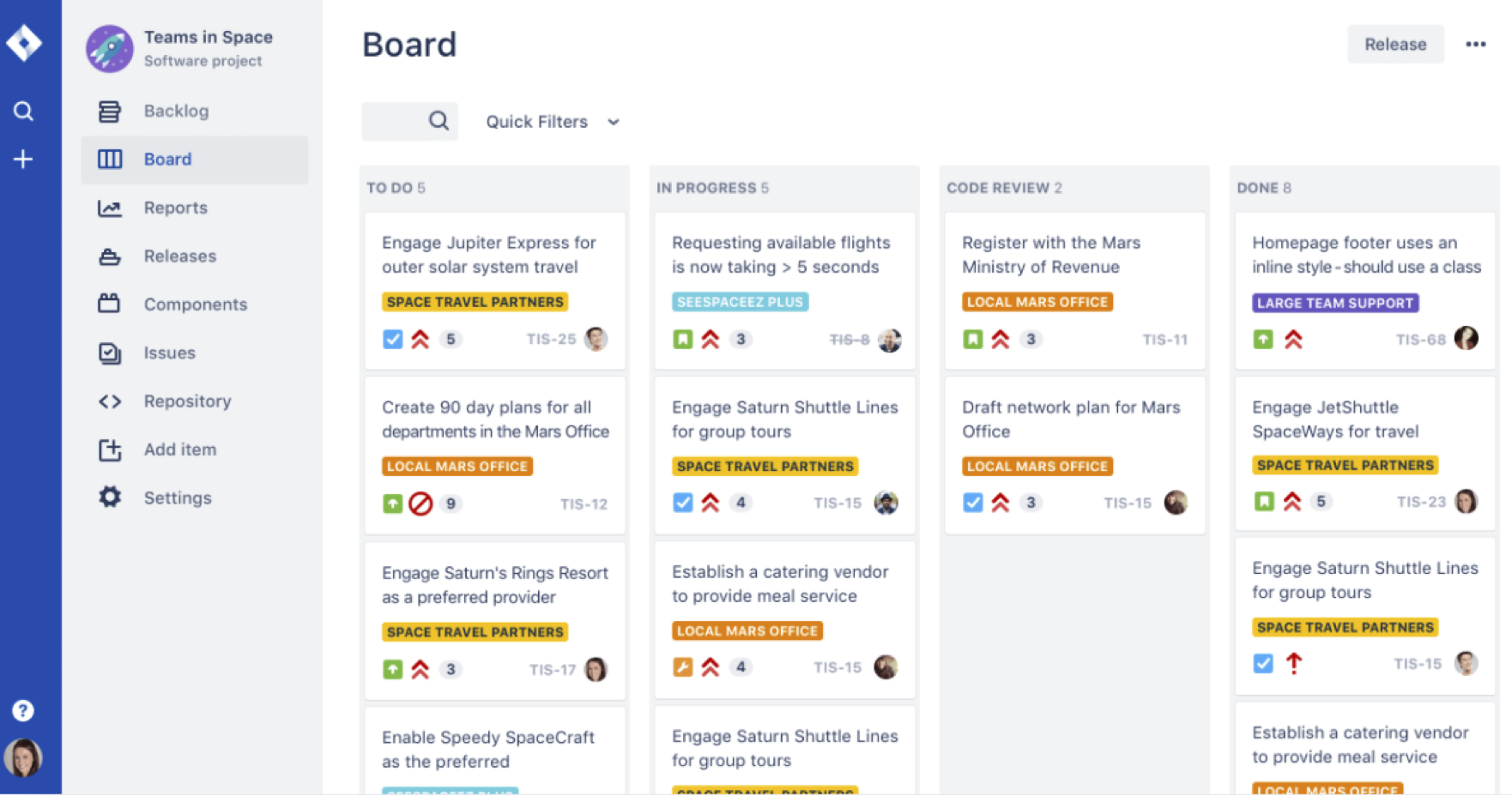
Task: Open user profile avatar at bottom left
Action: 23,757
